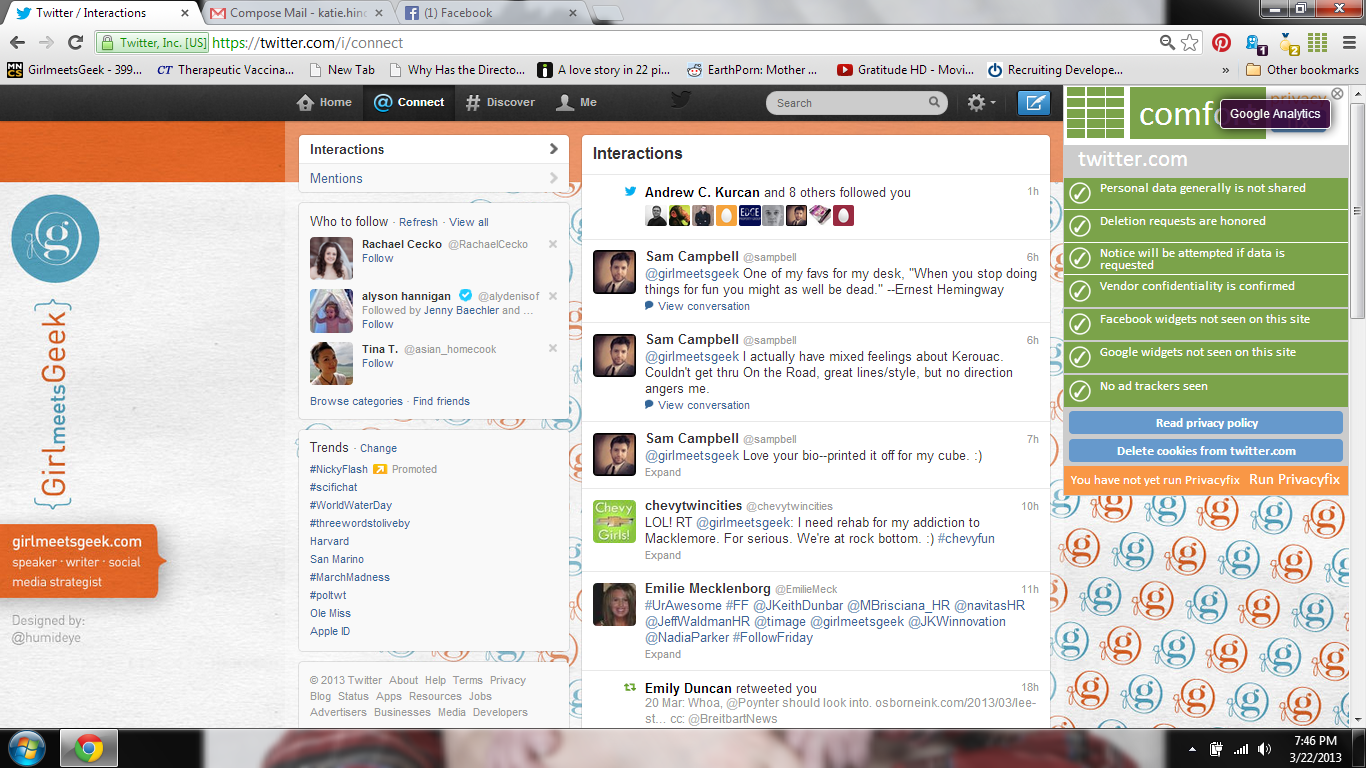Viewport: 1366px width, 768px height.
Task: Switch to the Compose Mail Gmail tab
Action: pos(298,13)
